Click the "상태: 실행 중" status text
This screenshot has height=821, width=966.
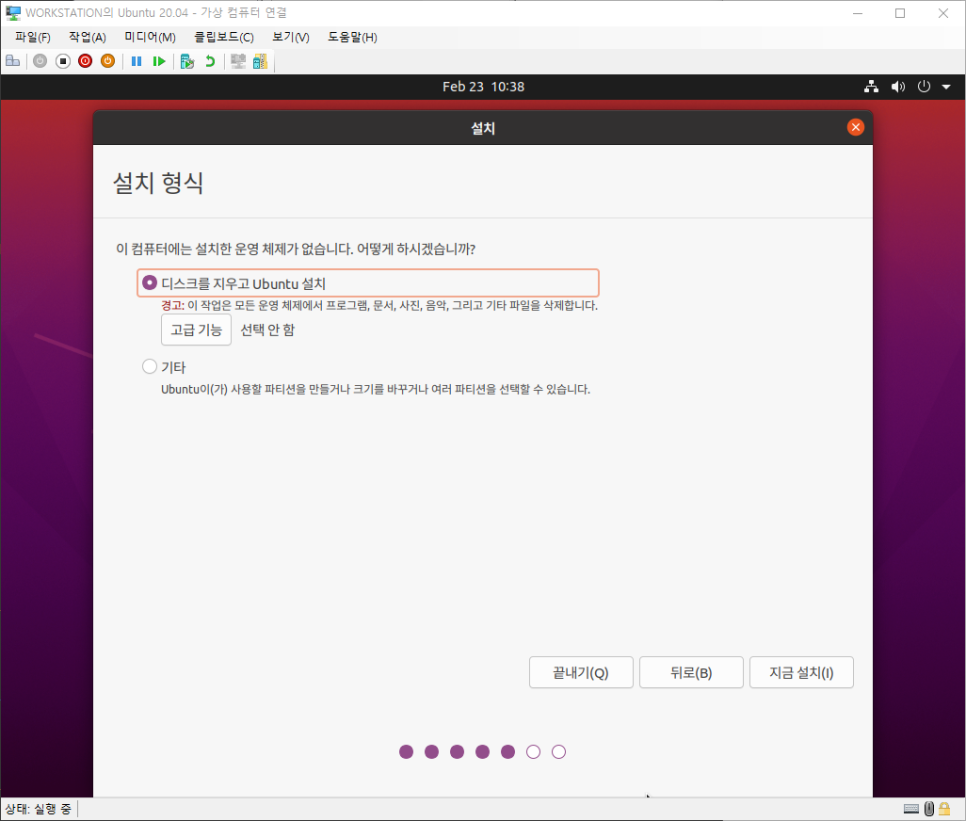tap(38, 809)
